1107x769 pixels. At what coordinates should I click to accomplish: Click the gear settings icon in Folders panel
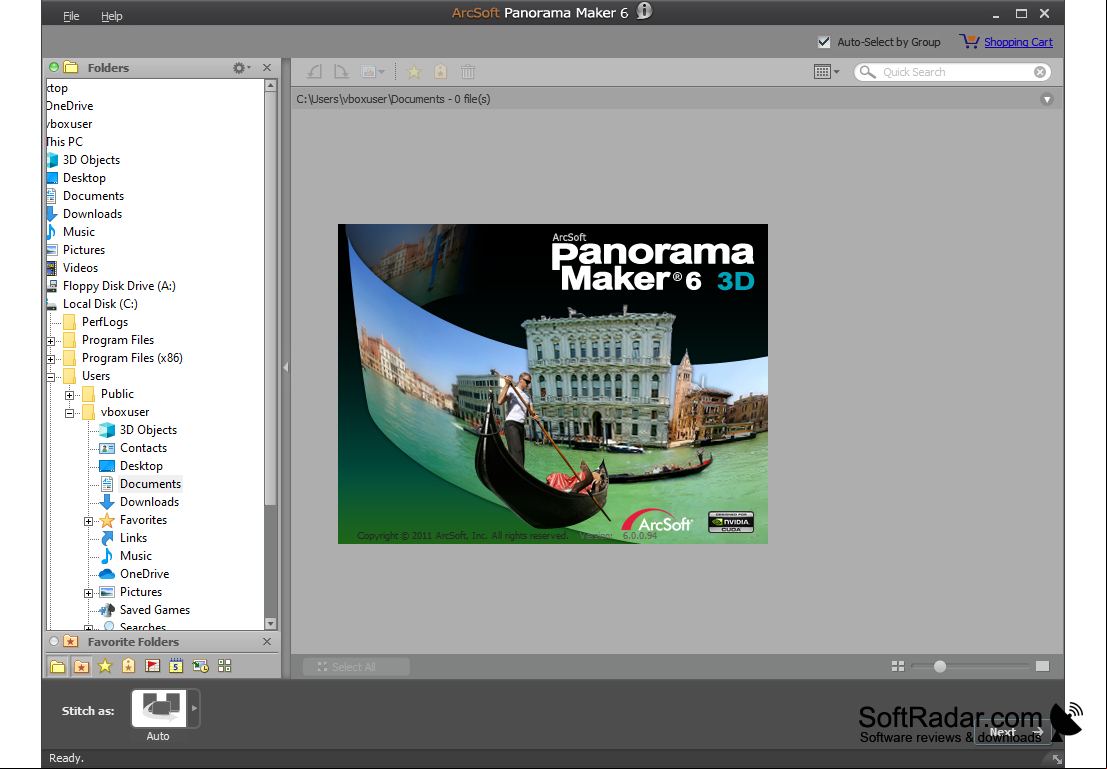point(240,68)
